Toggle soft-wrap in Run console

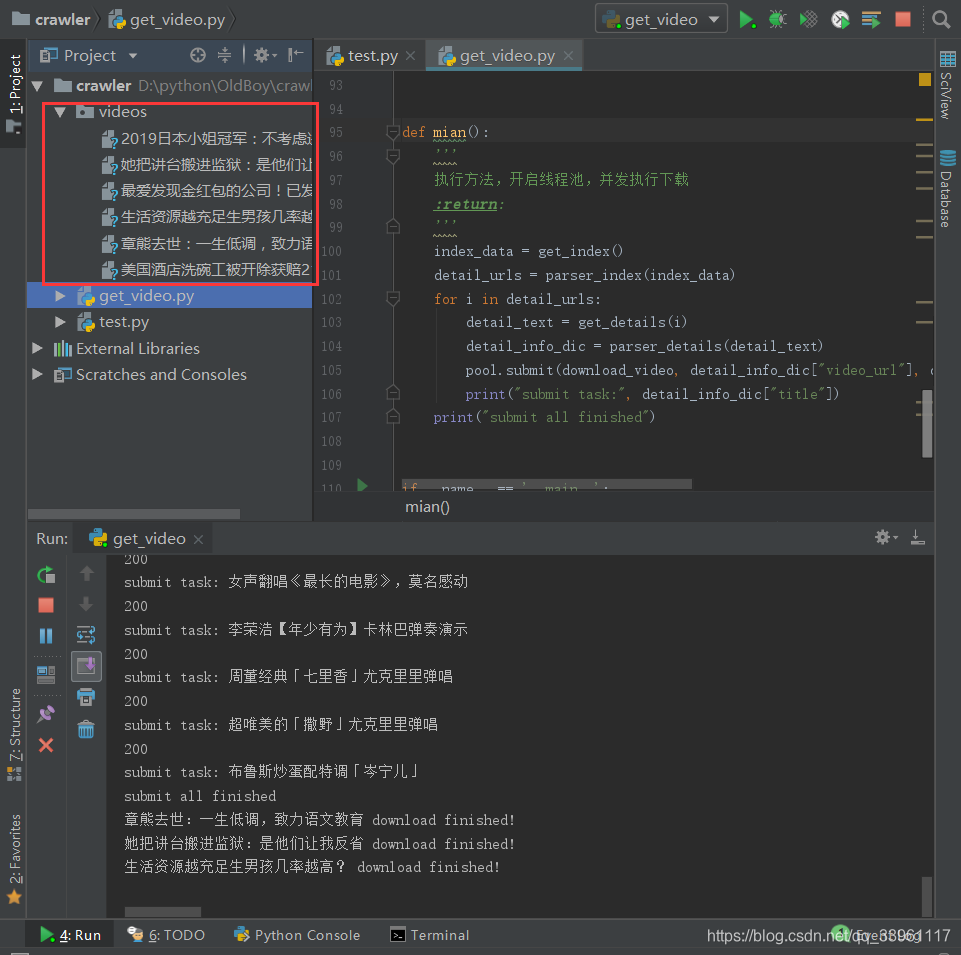[86, 634]
